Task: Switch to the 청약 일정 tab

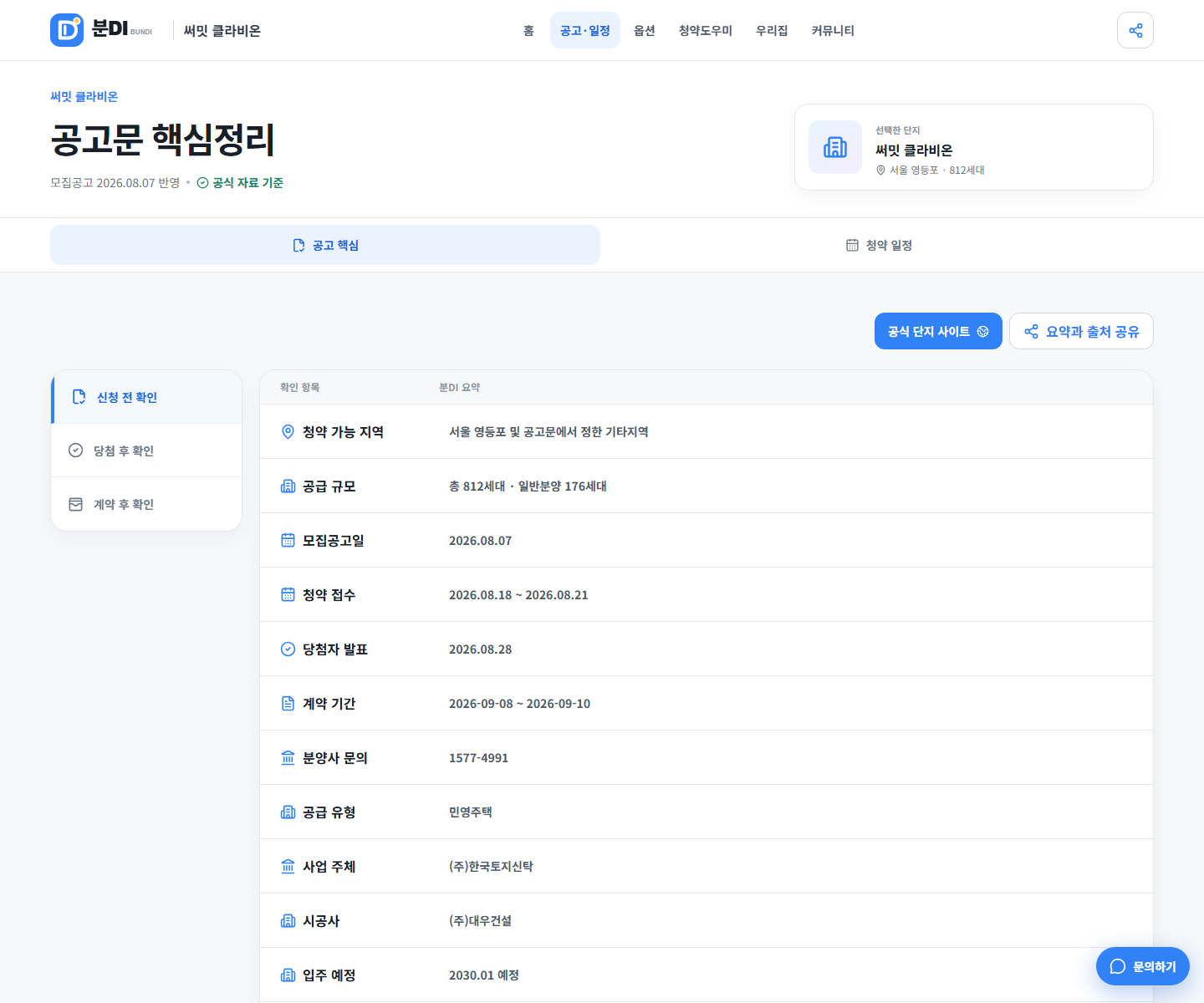Action: tap(879, 245)
